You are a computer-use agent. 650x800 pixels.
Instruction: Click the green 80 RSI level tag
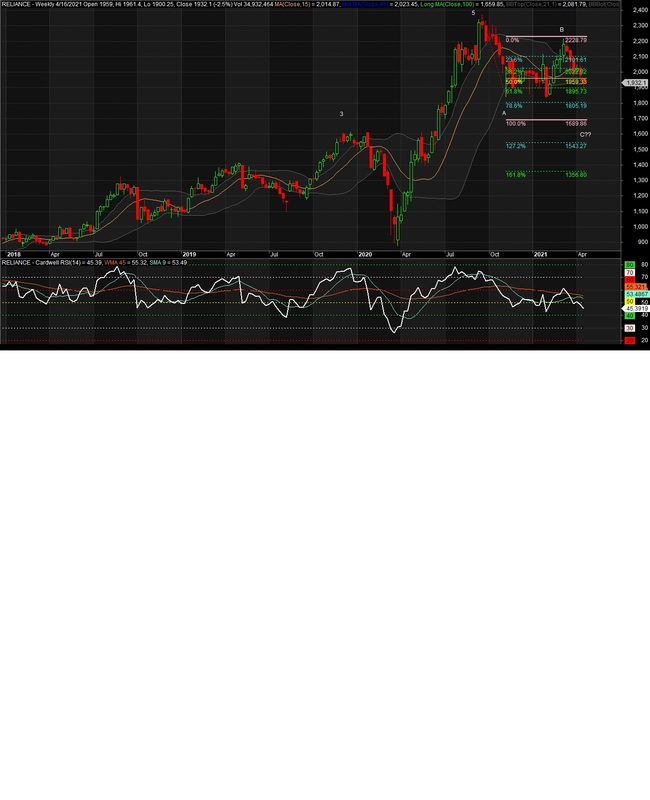[x=630, y=265]
